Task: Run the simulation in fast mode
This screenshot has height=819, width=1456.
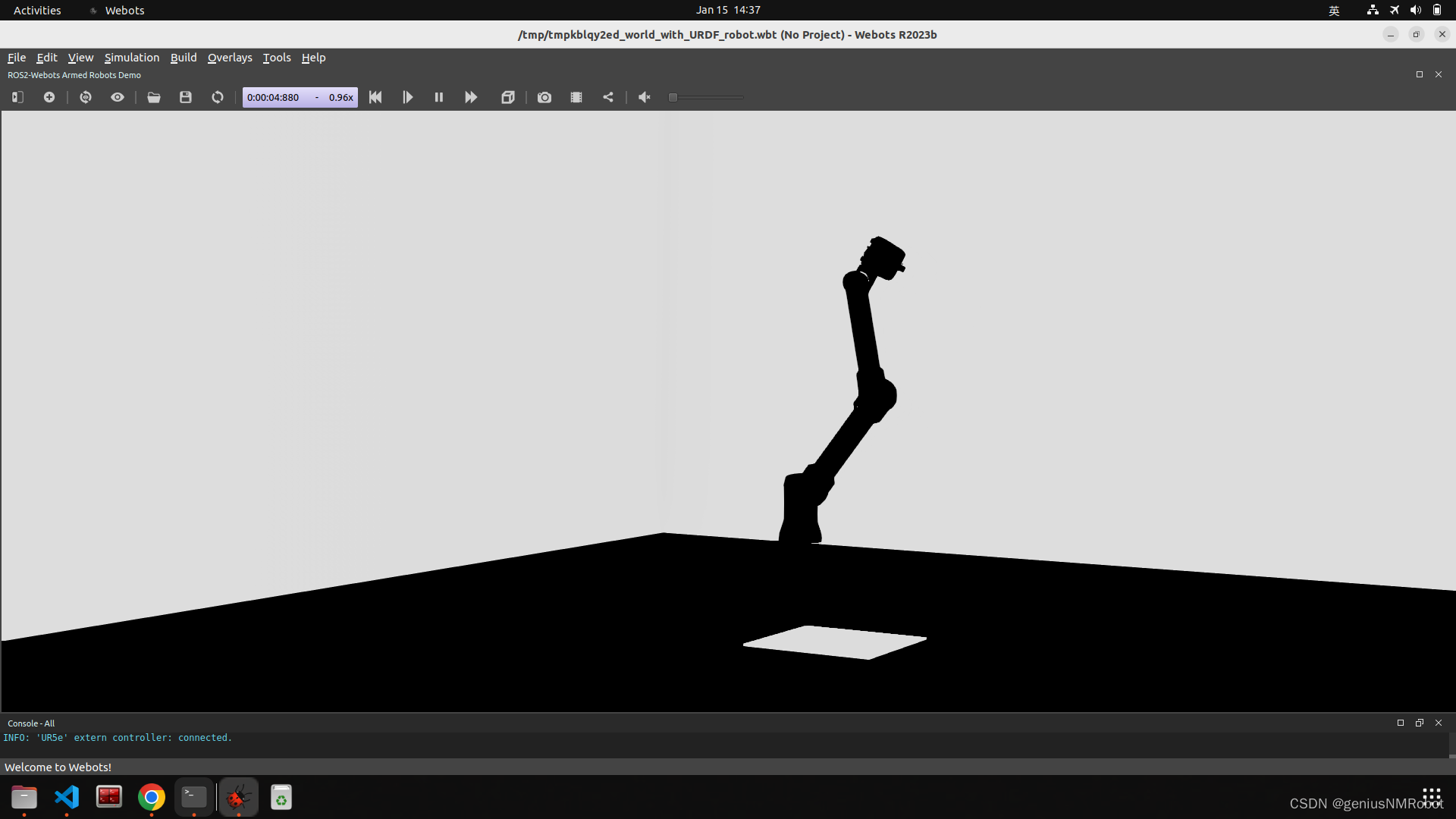Action: coord(471,97)
